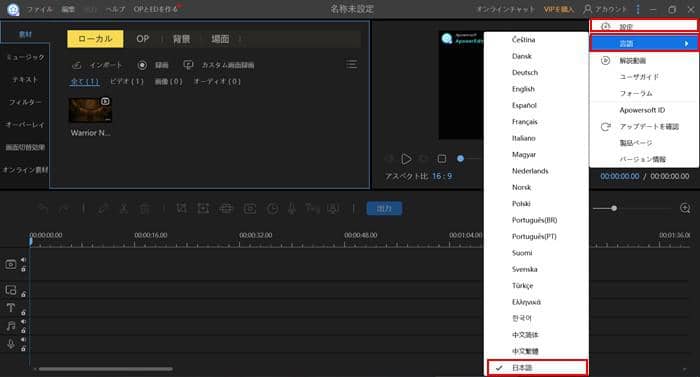Open the オーバーレイ sidebar section

(x=25, y=125)
